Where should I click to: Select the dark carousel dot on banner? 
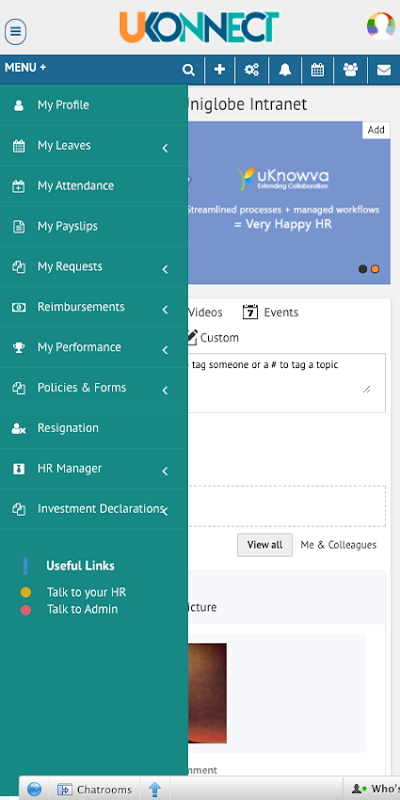(x=363, y=269)
